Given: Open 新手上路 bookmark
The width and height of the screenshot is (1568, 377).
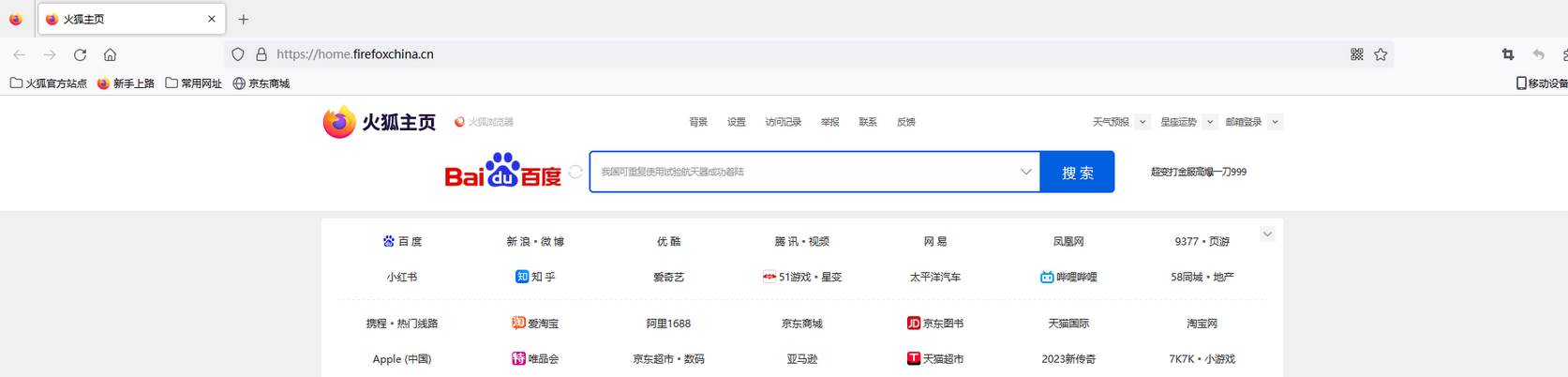Looking at the screenshot, I should point(126,83).
